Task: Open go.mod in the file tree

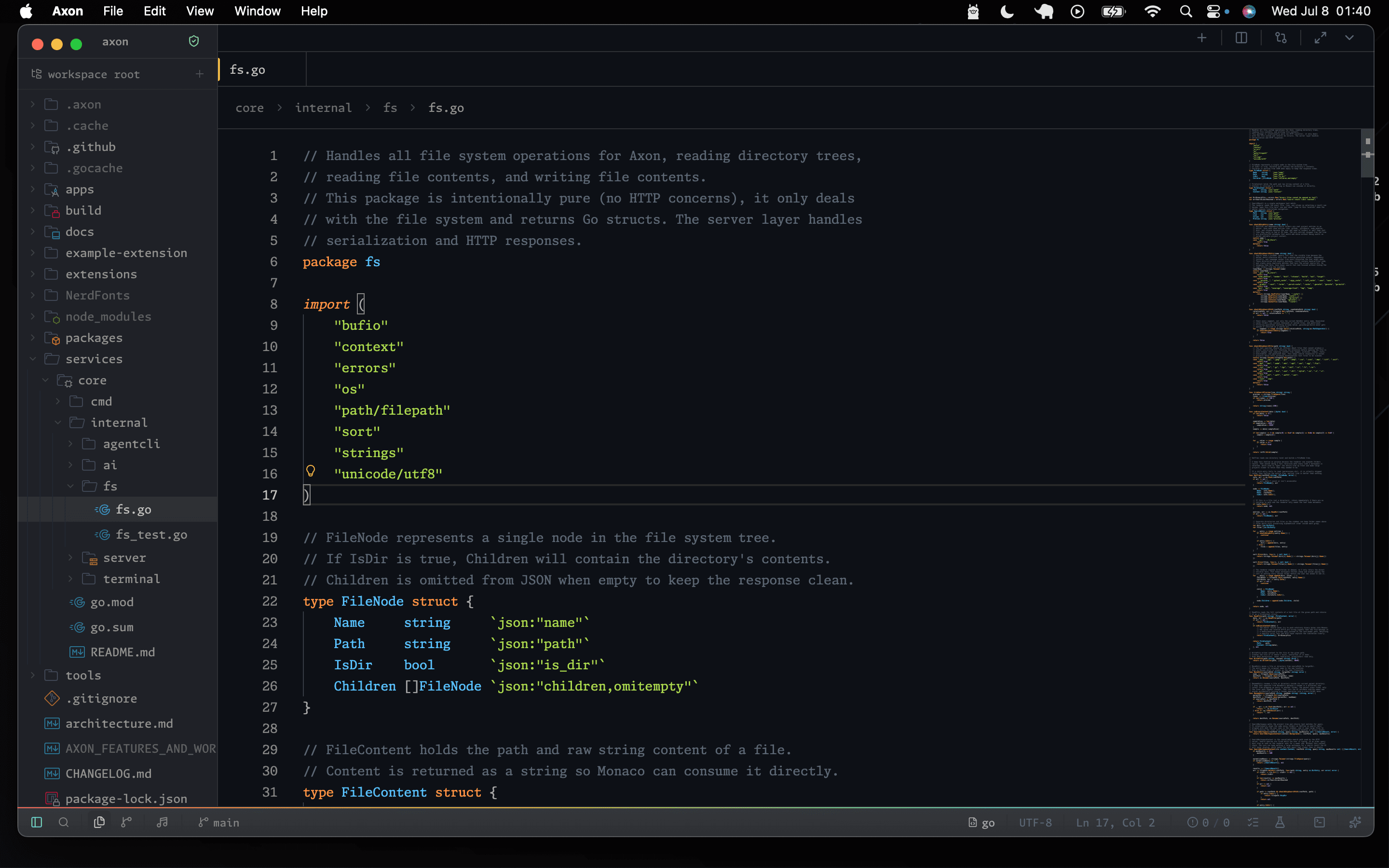Action: pos(118,602)
